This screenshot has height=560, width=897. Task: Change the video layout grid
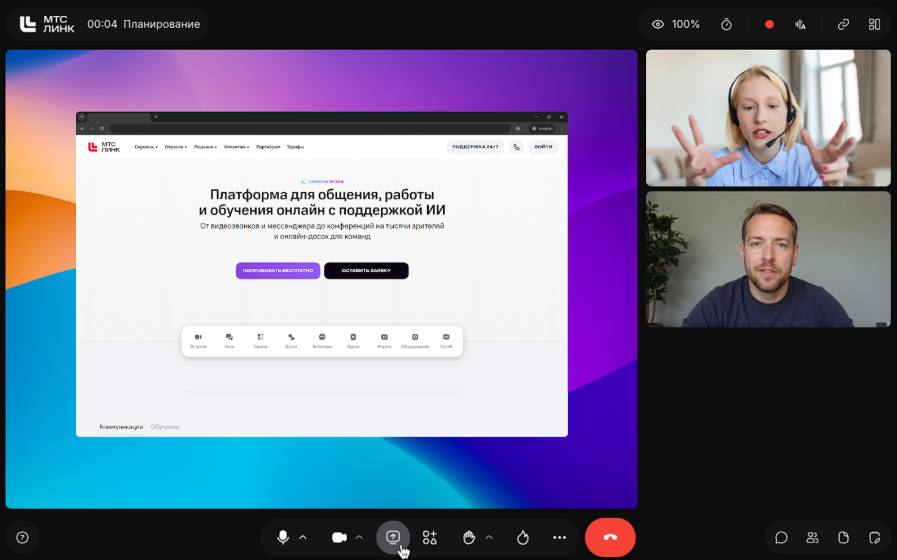(874, 24)
